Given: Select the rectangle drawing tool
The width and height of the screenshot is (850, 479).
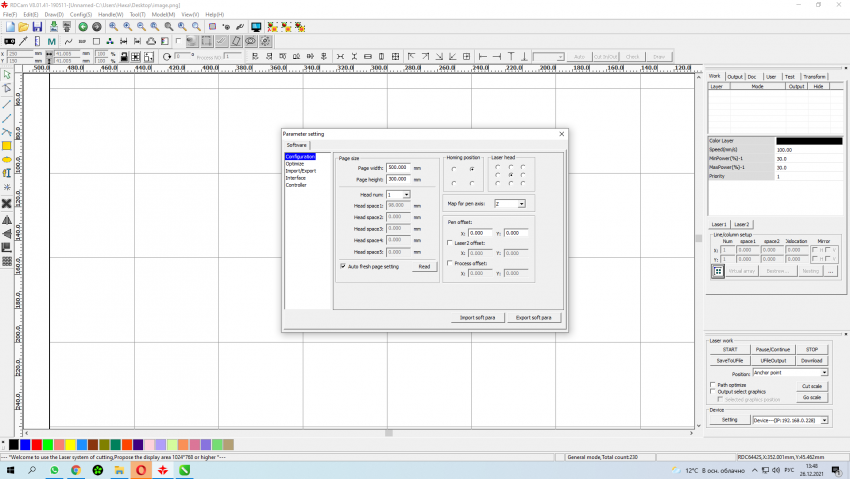Looking at the screenshot, I should (x=6, y=145).
